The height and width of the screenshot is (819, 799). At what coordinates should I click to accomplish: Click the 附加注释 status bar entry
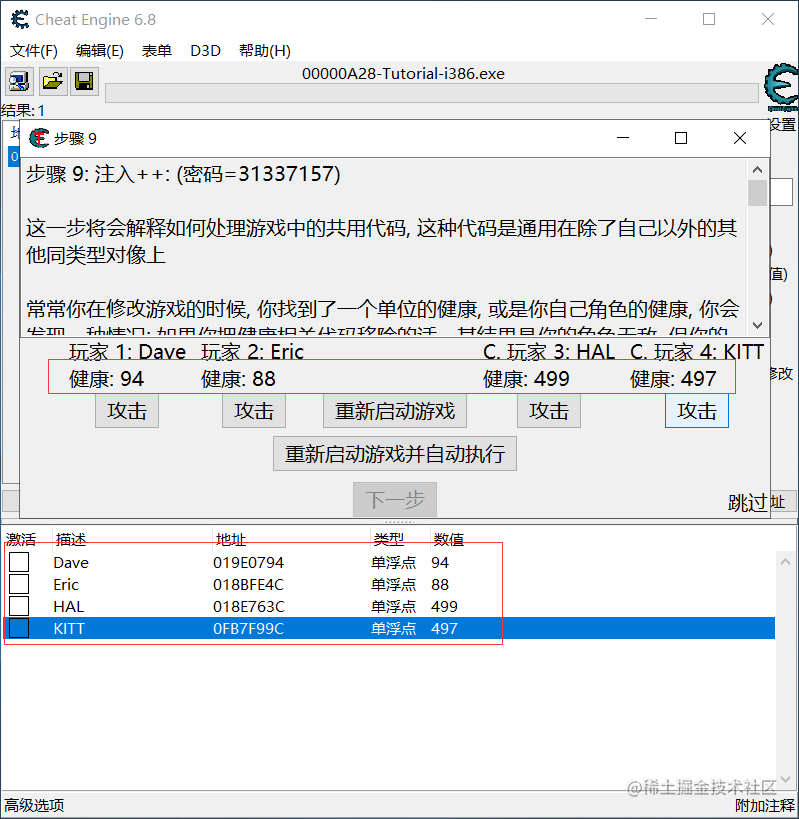[x=765, y=805]
